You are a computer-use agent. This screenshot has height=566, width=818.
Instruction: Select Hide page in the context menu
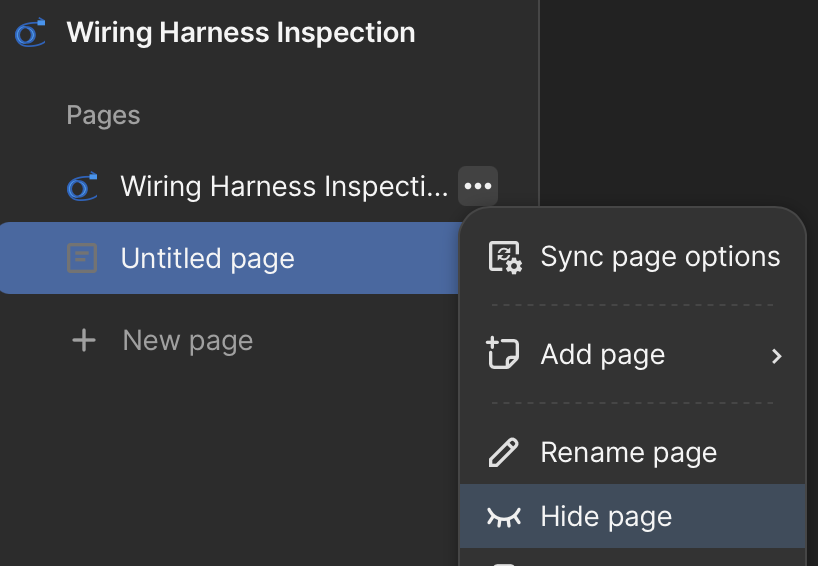(x=606, y=517)
